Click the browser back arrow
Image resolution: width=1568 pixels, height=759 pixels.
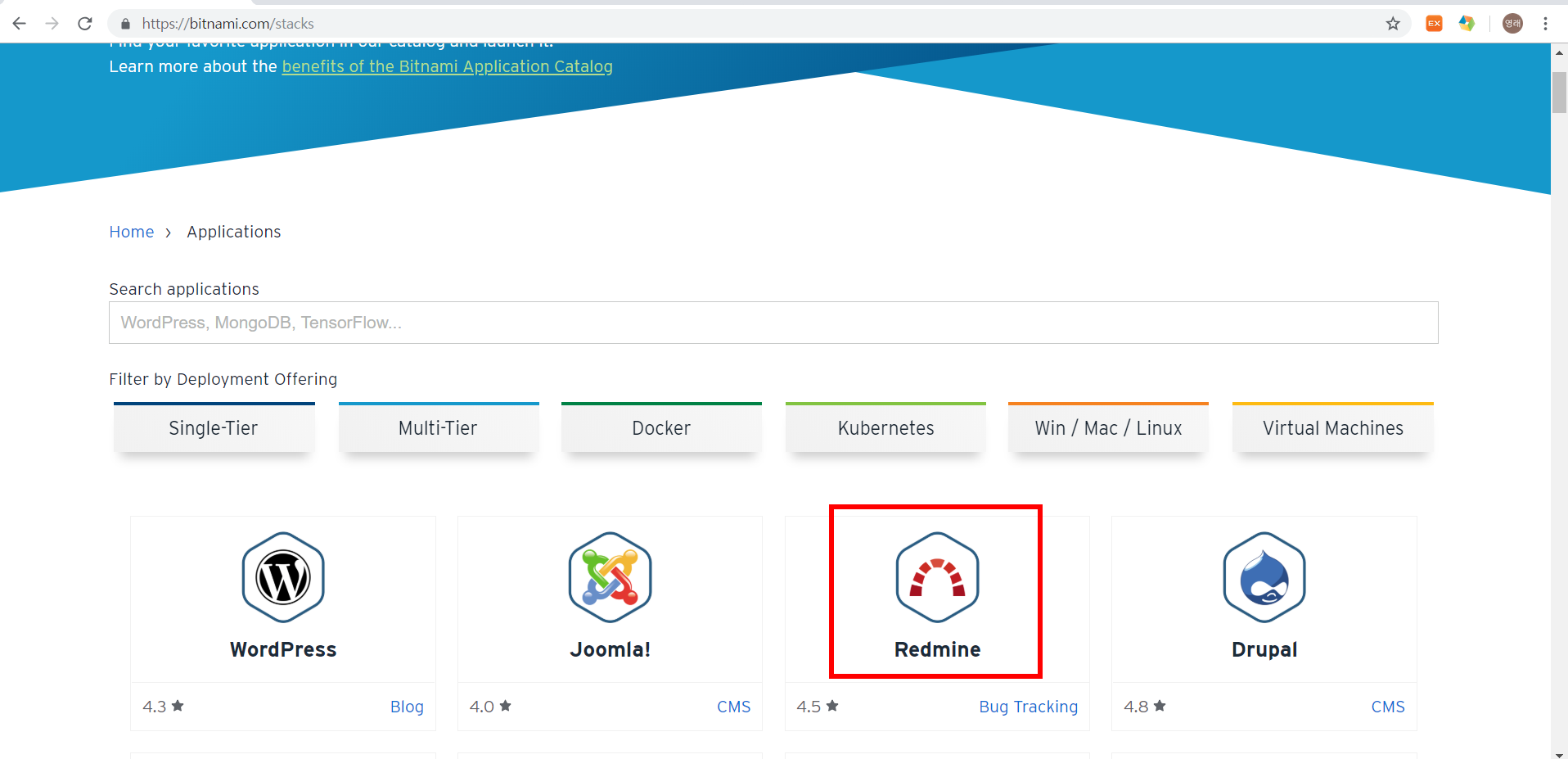(x=20, y=24)
